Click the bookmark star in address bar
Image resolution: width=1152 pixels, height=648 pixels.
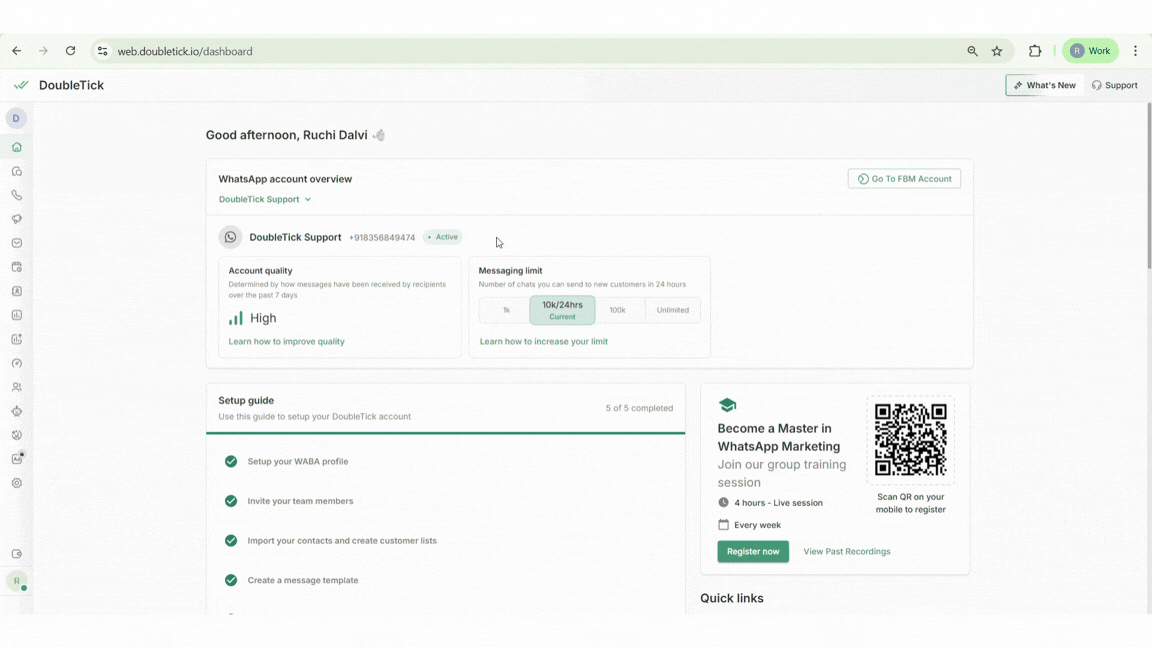pos(997,51)
